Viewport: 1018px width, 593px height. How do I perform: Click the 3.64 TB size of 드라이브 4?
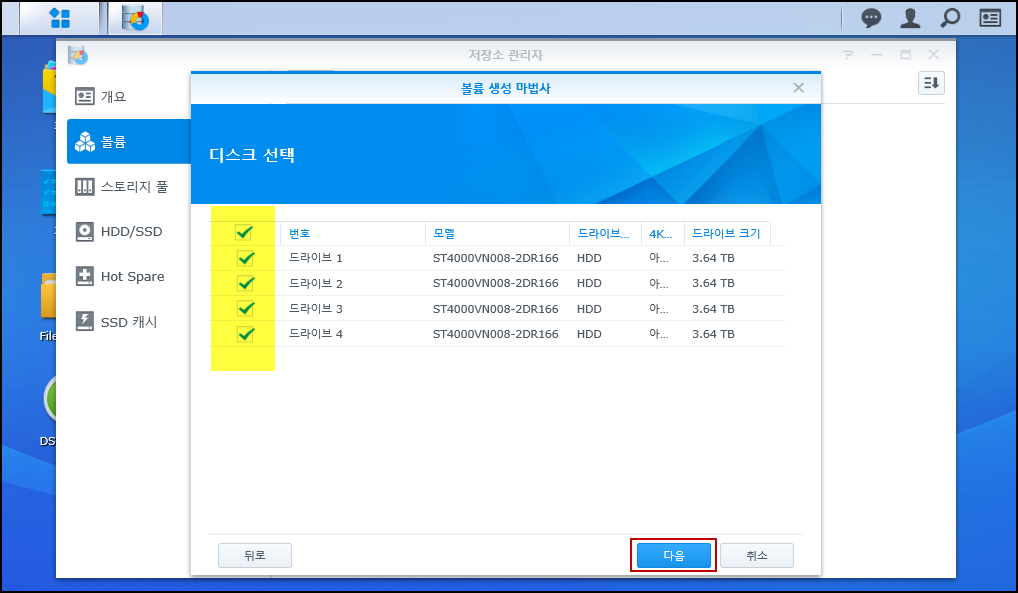click(x=713, y=334)
